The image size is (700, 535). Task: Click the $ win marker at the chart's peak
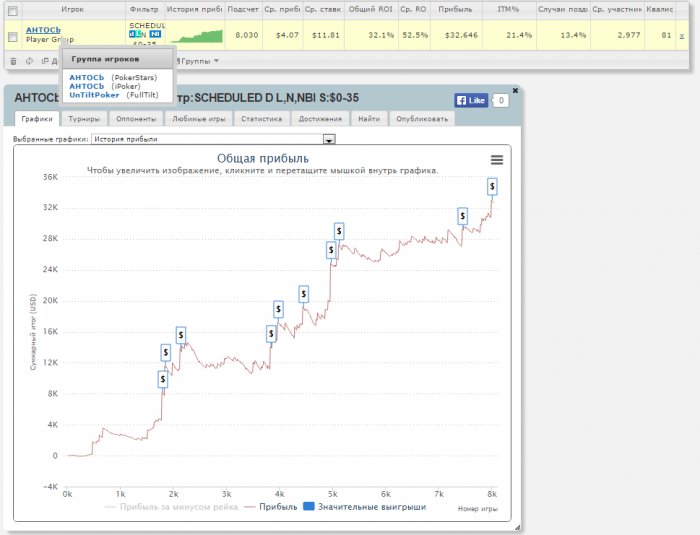492,186
